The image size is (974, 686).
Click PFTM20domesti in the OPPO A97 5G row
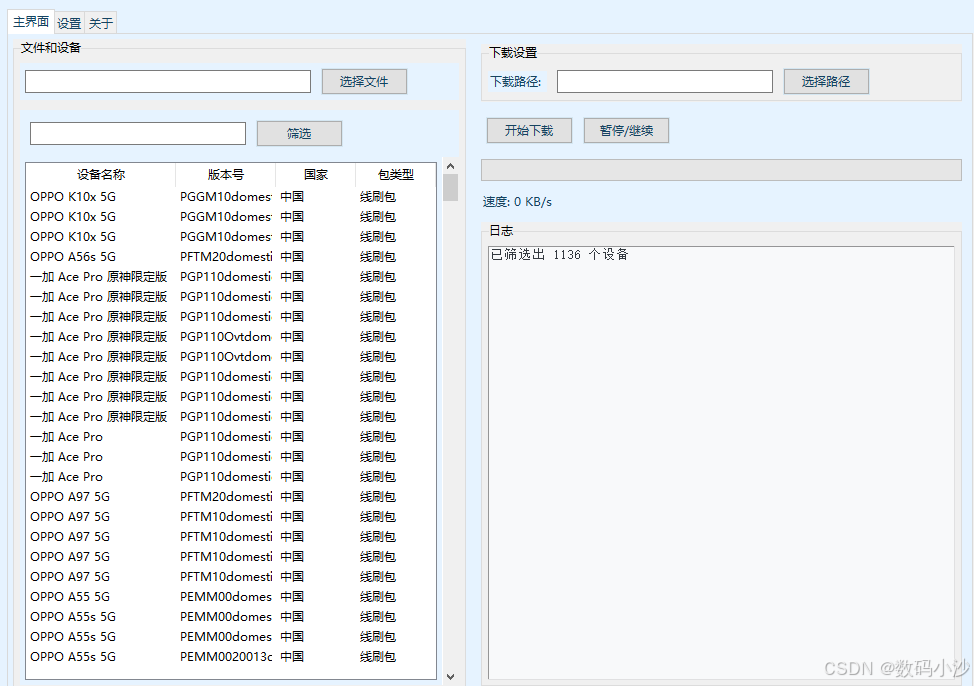226,496
